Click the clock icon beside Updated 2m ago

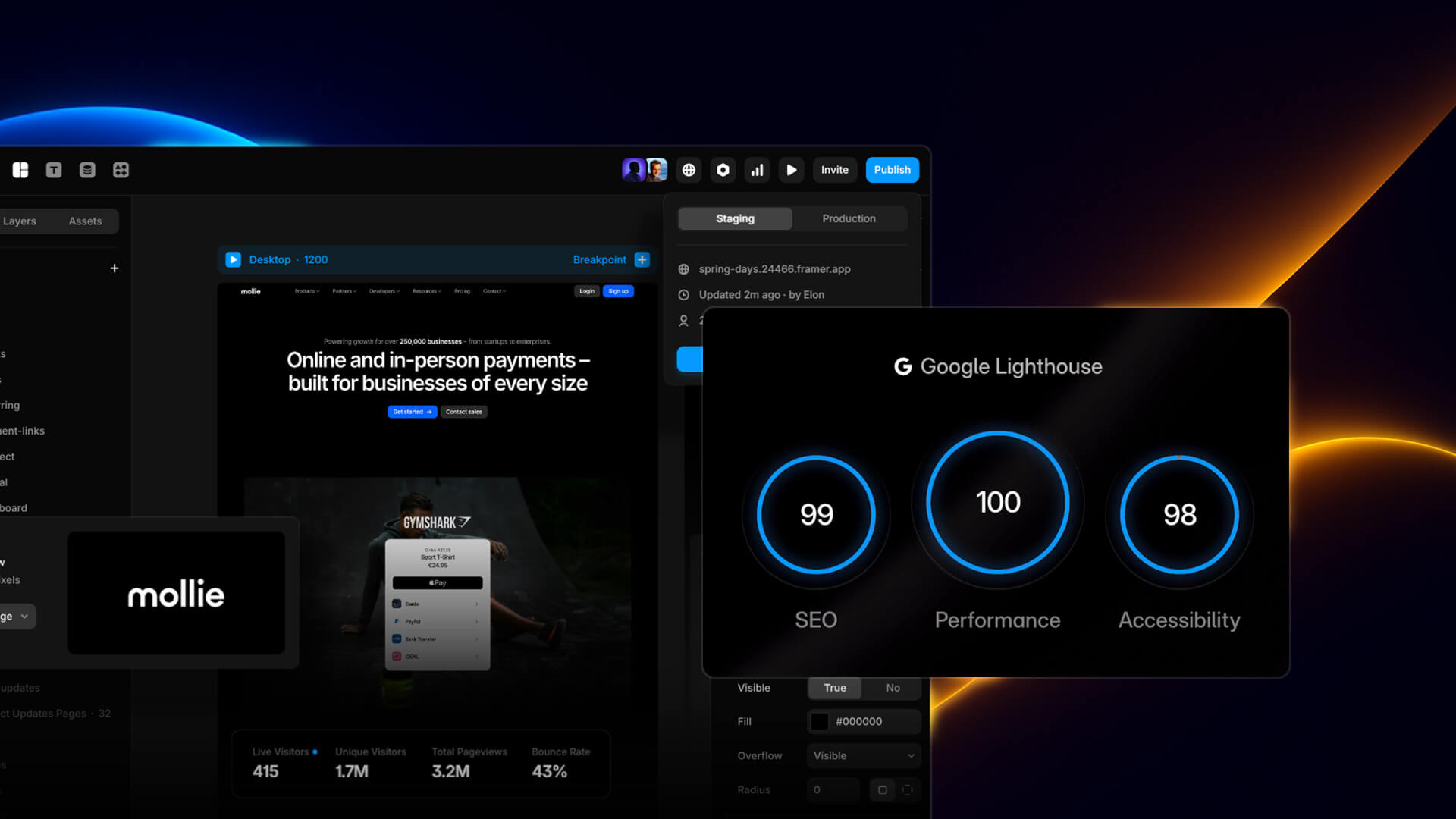click(683, 295)
